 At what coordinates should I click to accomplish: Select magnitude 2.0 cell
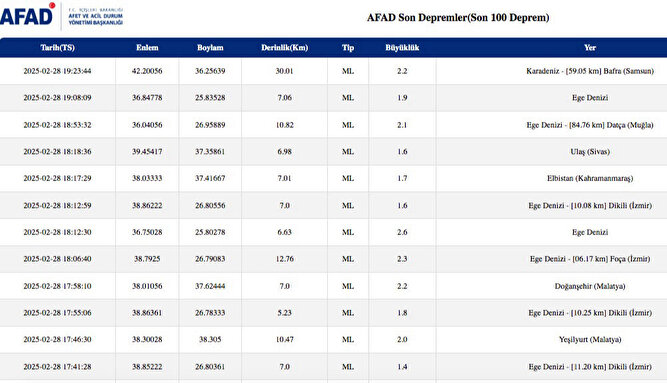402,340
